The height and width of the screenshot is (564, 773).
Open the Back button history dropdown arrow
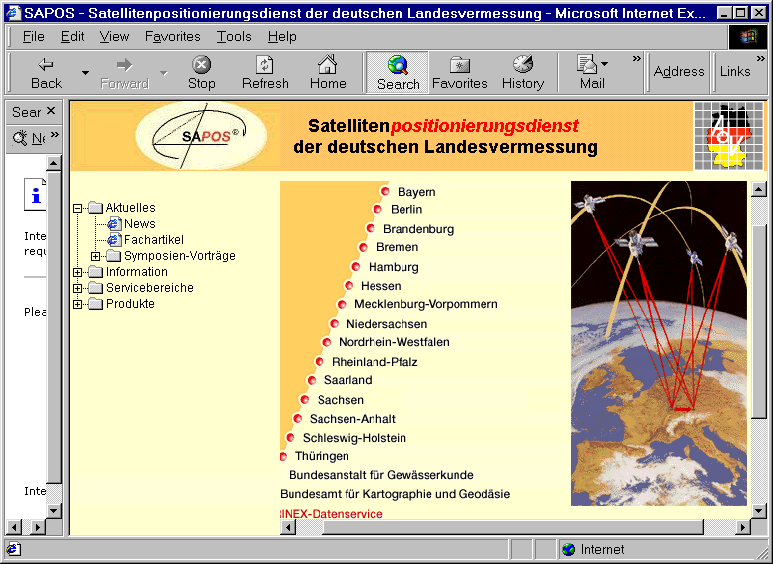[x=85, y=73]
